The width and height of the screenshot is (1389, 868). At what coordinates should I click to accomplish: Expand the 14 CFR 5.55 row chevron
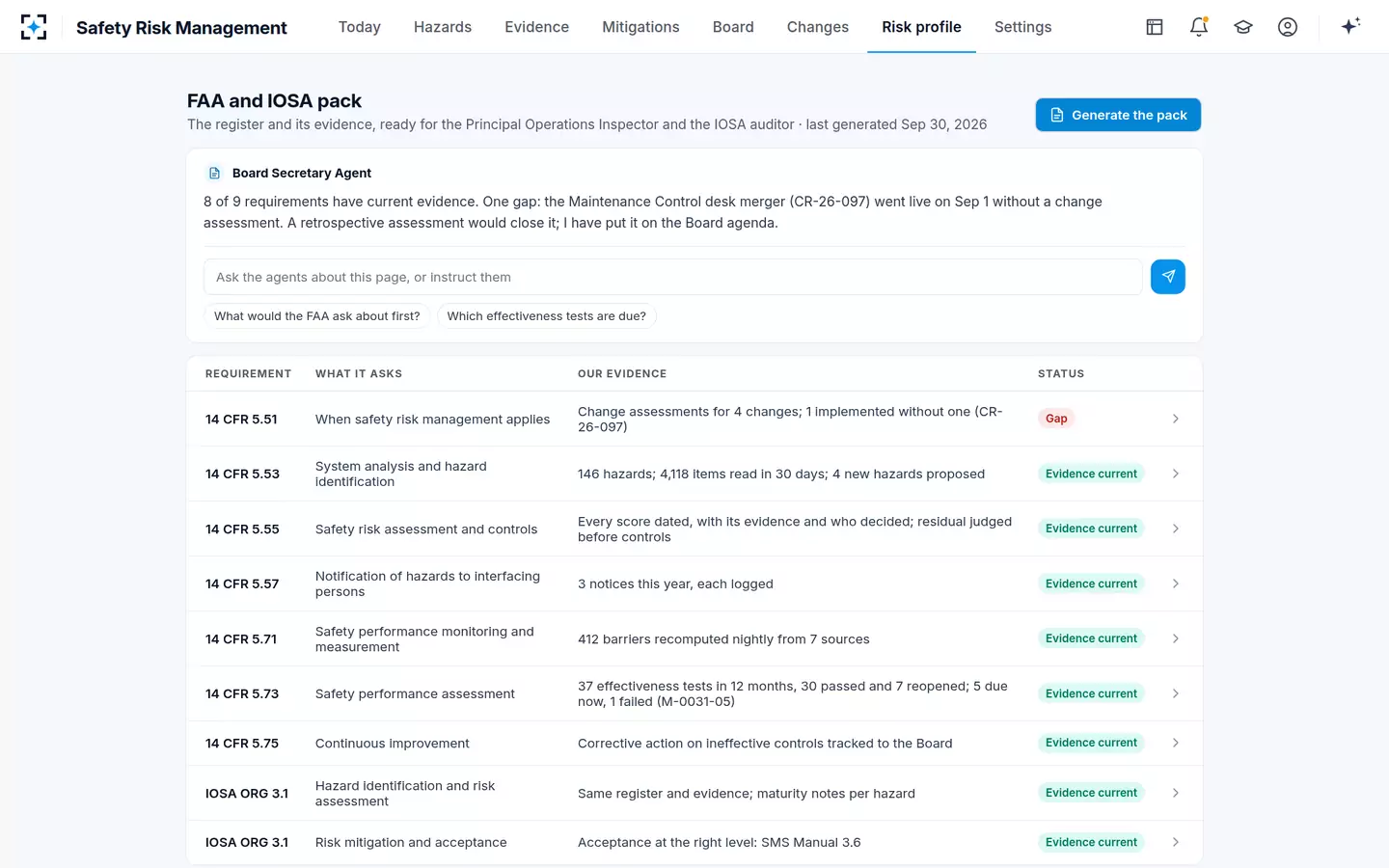pos(1175,529)
